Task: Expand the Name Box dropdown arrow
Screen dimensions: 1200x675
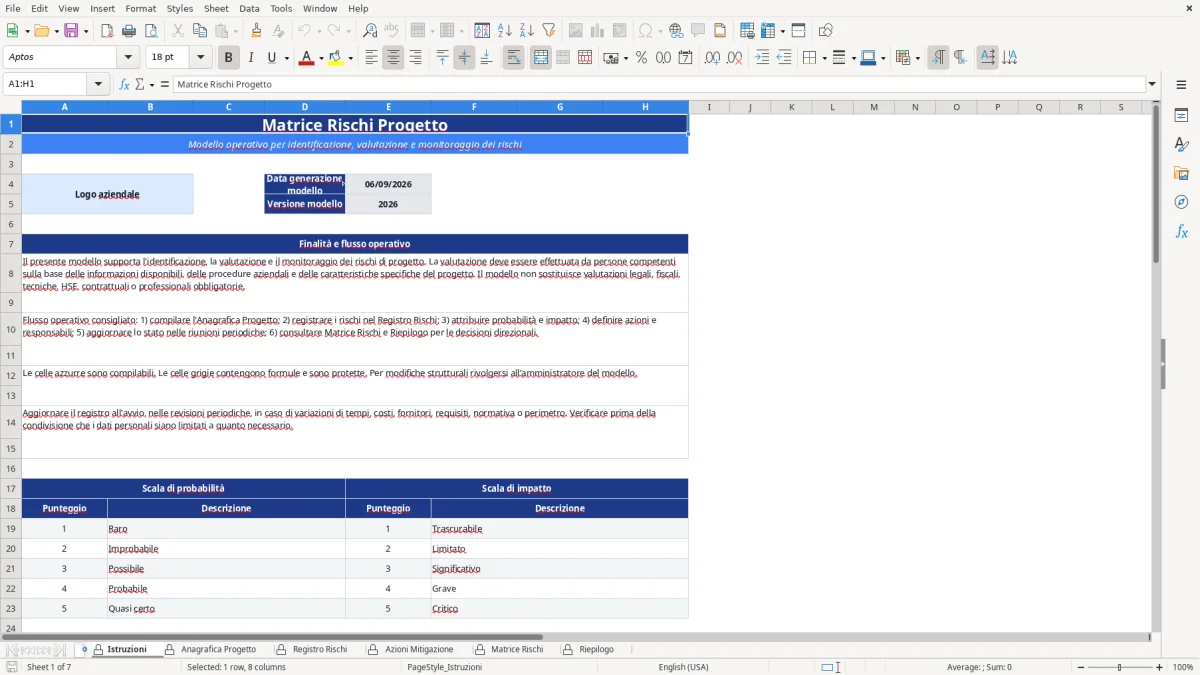Action: pyautogui.click(x=98, y=84)
